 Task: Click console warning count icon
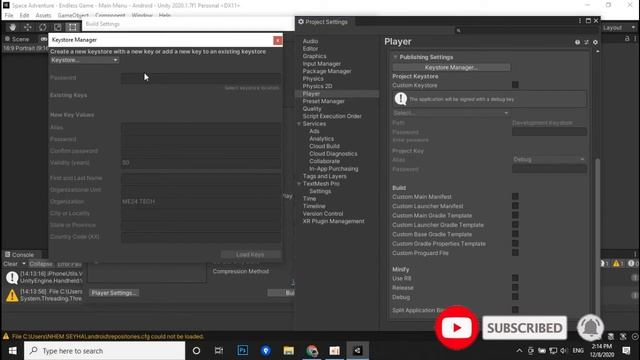(617, 264)
